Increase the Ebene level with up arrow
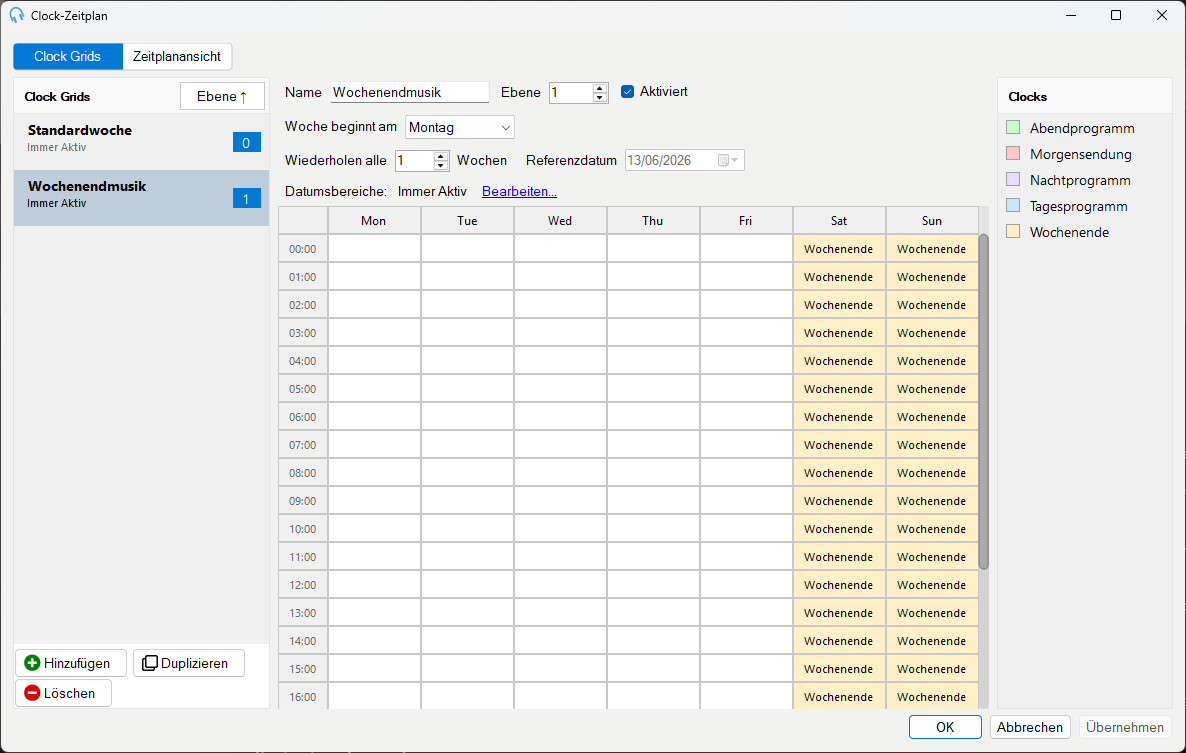 (x=600, y=88)
